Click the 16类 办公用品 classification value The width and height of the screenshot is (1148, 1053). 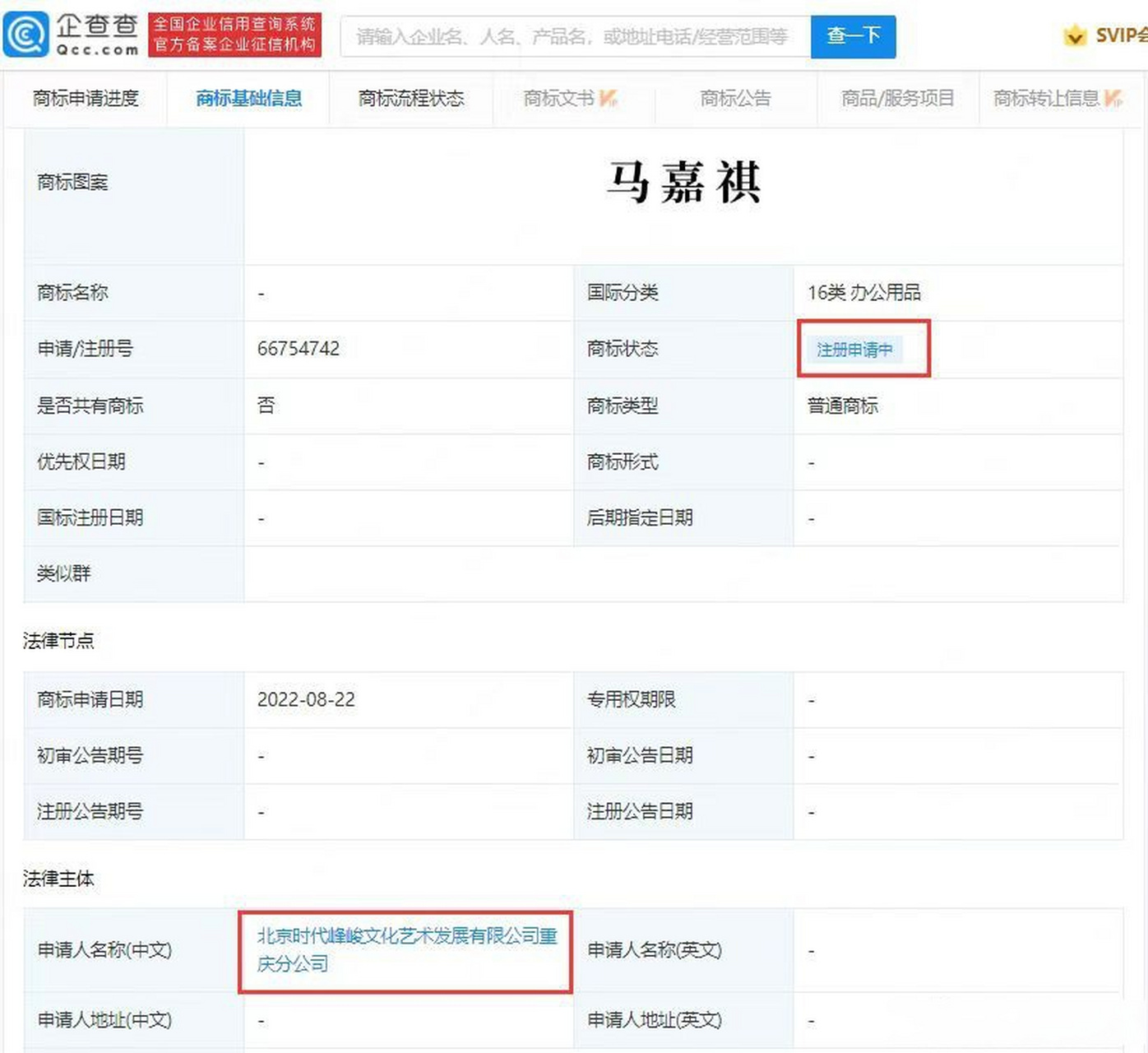tap(863, 293)
